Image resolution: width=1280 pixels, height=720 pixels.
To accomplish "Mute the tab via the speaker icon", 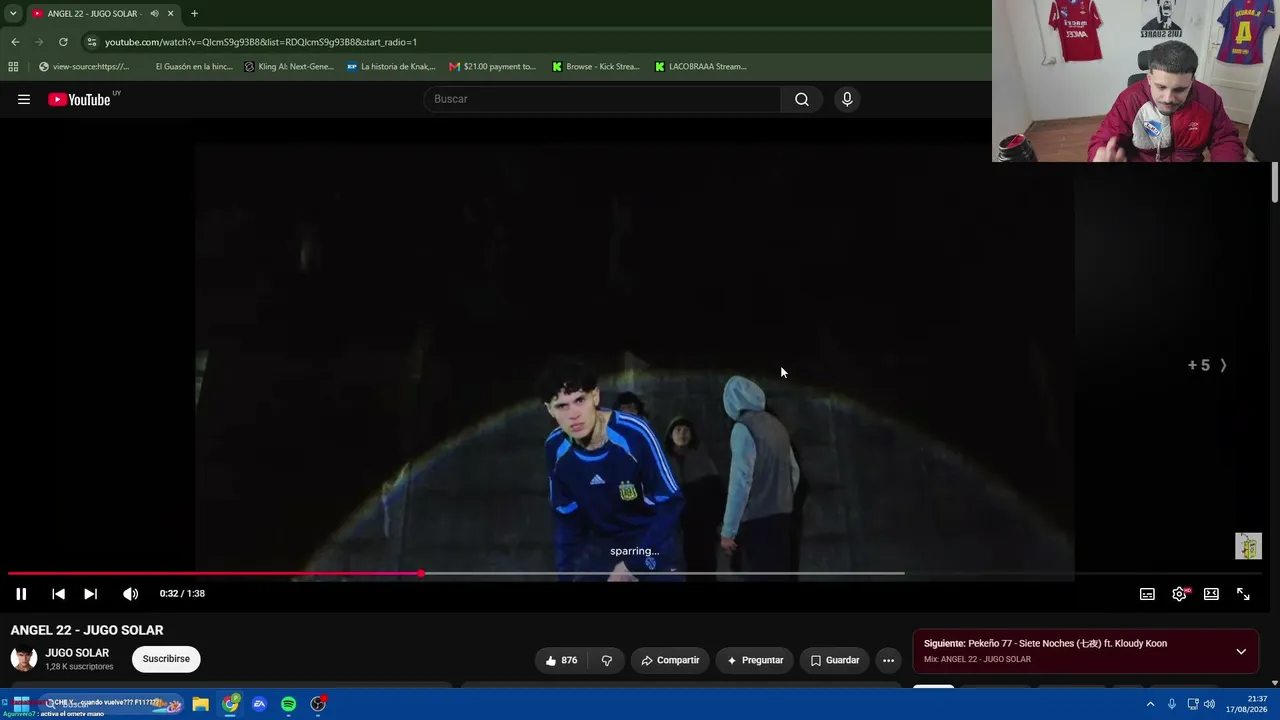I will pyautogui.click(x=154, y=14).
